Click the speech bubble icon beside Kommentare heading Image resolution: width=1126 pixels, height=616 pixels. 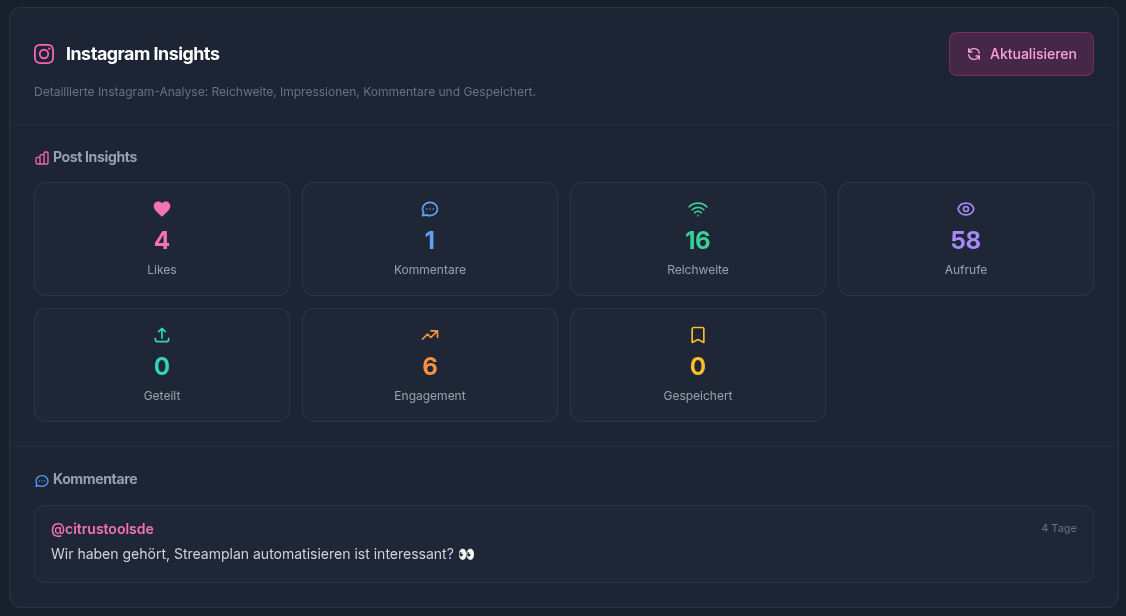point(41,480)
